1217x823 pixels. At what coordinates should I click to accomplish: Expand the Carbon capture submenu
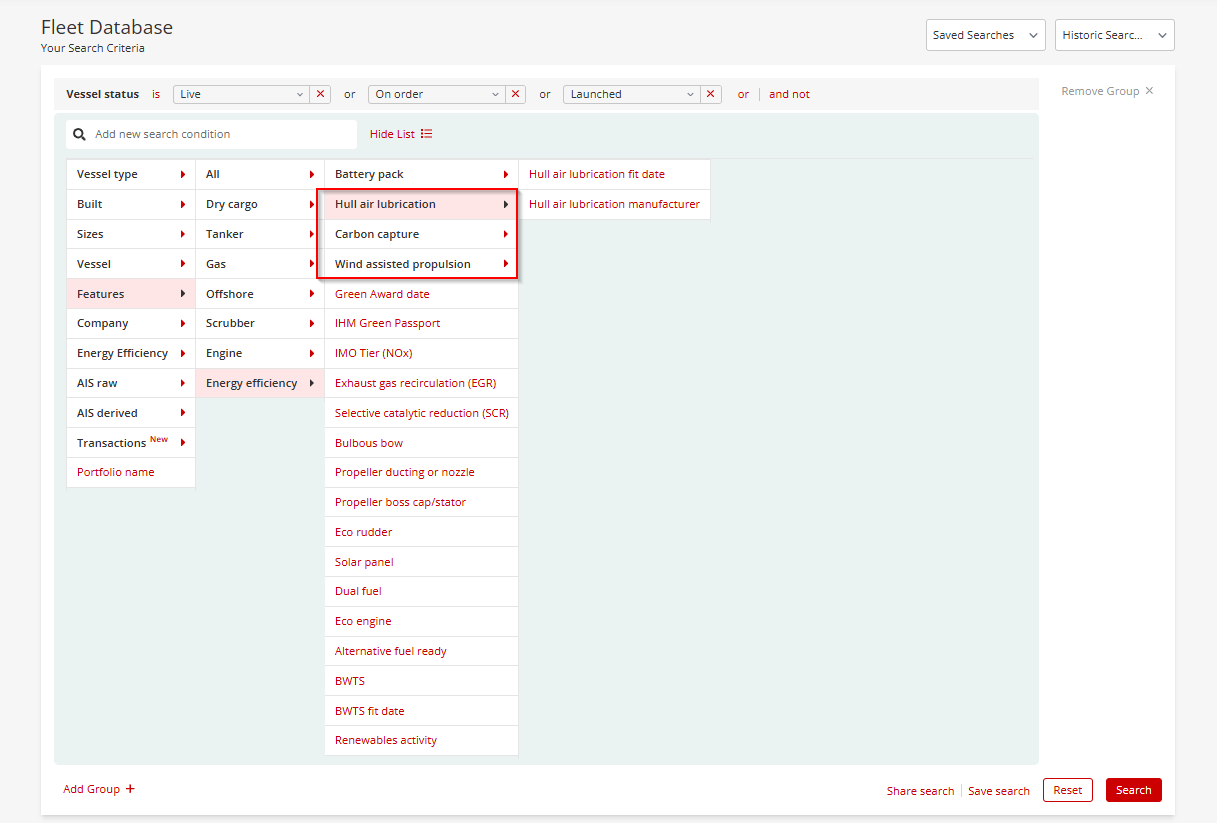[420, 234]
